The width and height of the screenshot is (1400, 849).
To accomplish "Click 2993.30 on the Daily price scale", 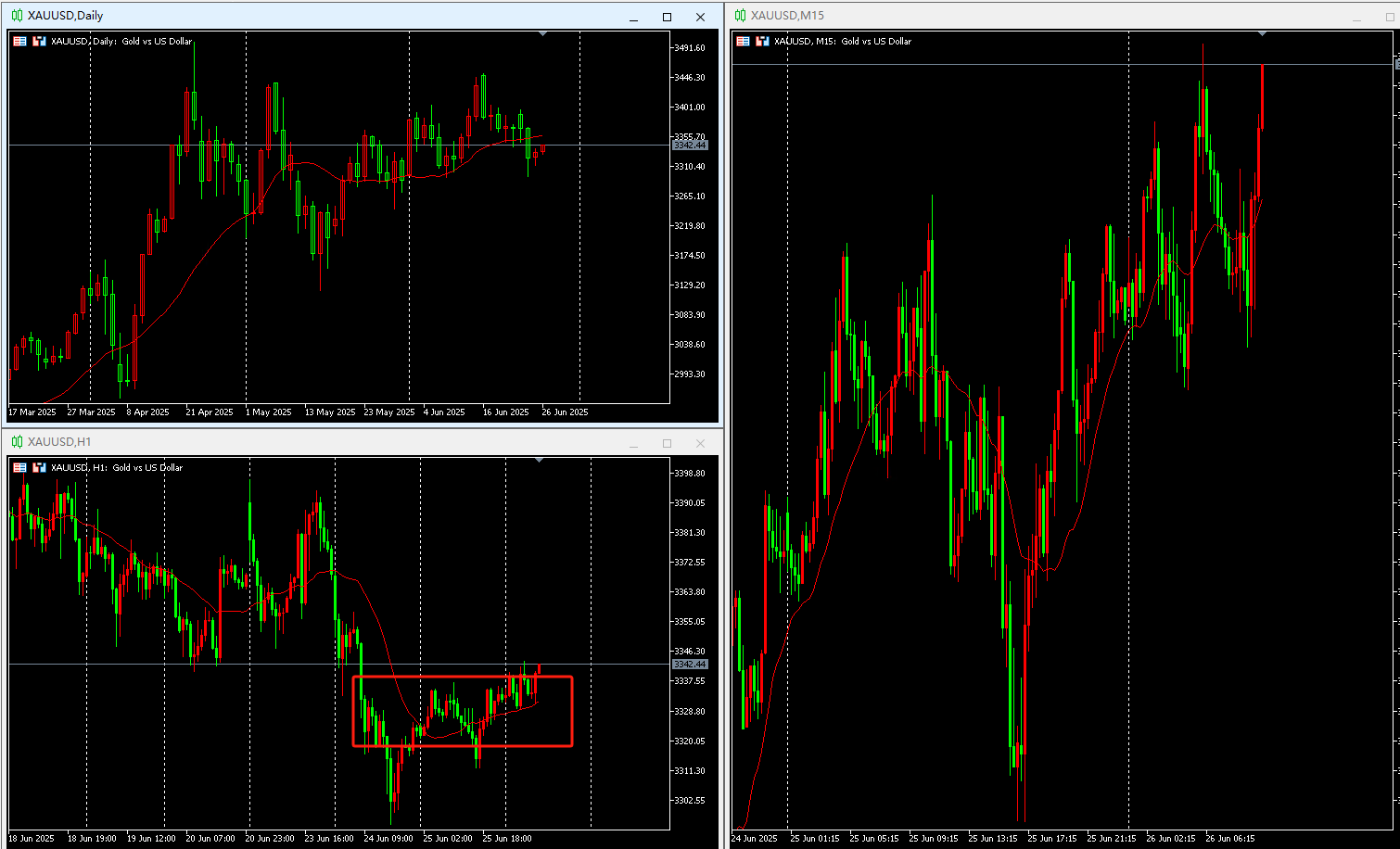I will coord(690,374).
